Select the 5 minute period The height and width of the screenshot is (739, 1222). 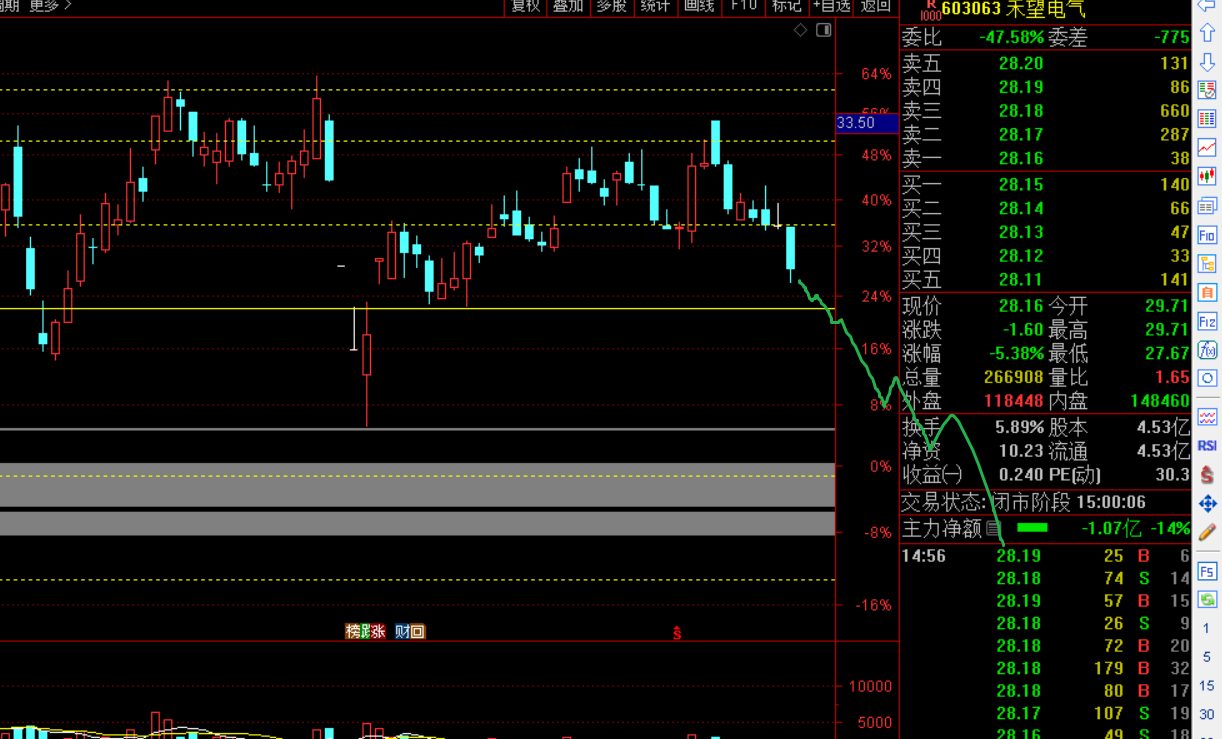point(1207,657)
